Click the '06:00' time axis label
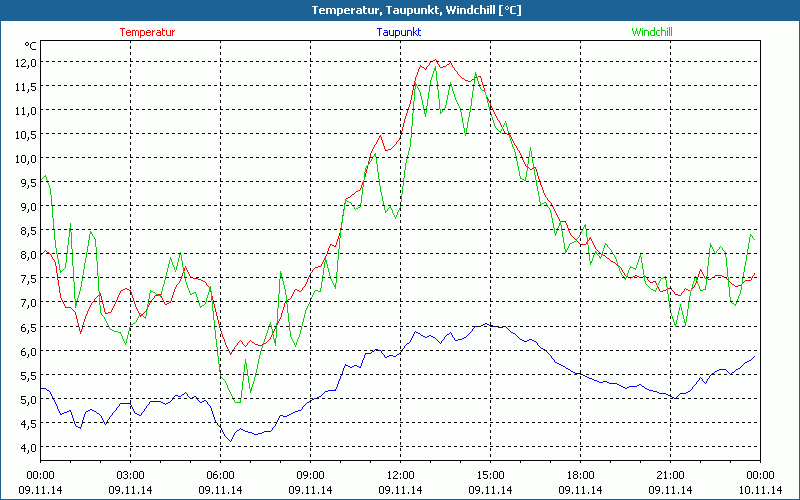This screenshot has height=500, width=800. click(220, 476)
